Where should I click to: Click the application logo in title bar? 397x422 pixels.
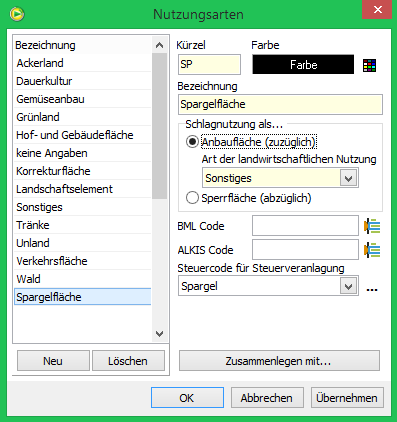click(17, 14)
